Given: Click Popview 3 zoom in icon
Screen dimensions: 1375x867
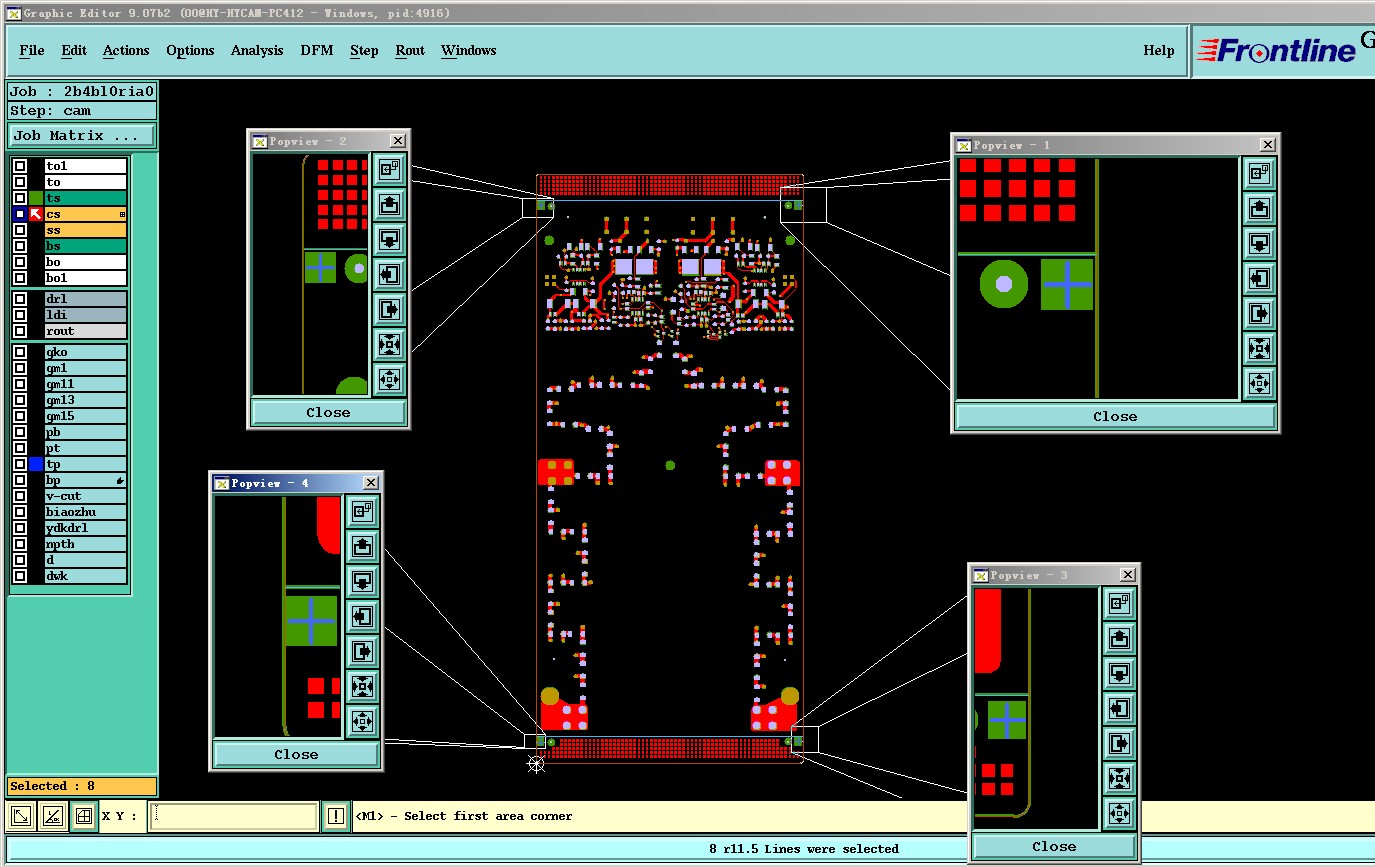Looking at the screenshot, I should click(1119, 778).
